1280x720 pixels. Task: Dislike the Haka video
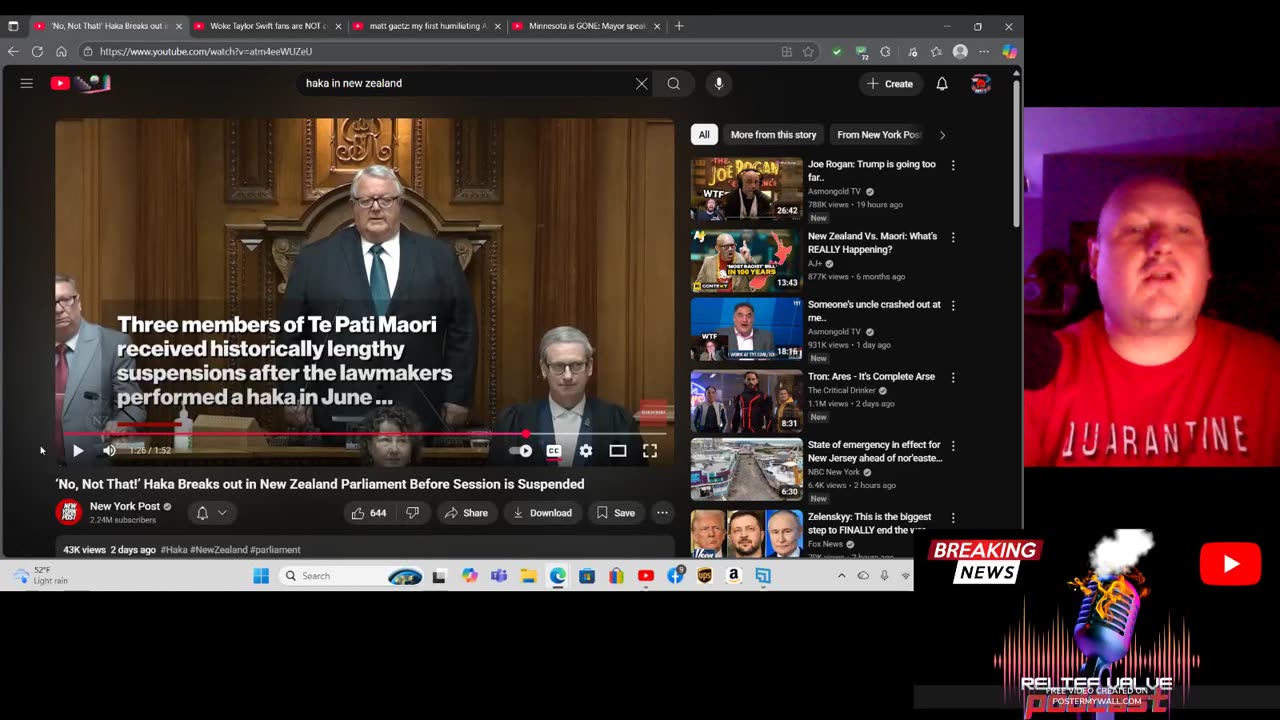412,513
